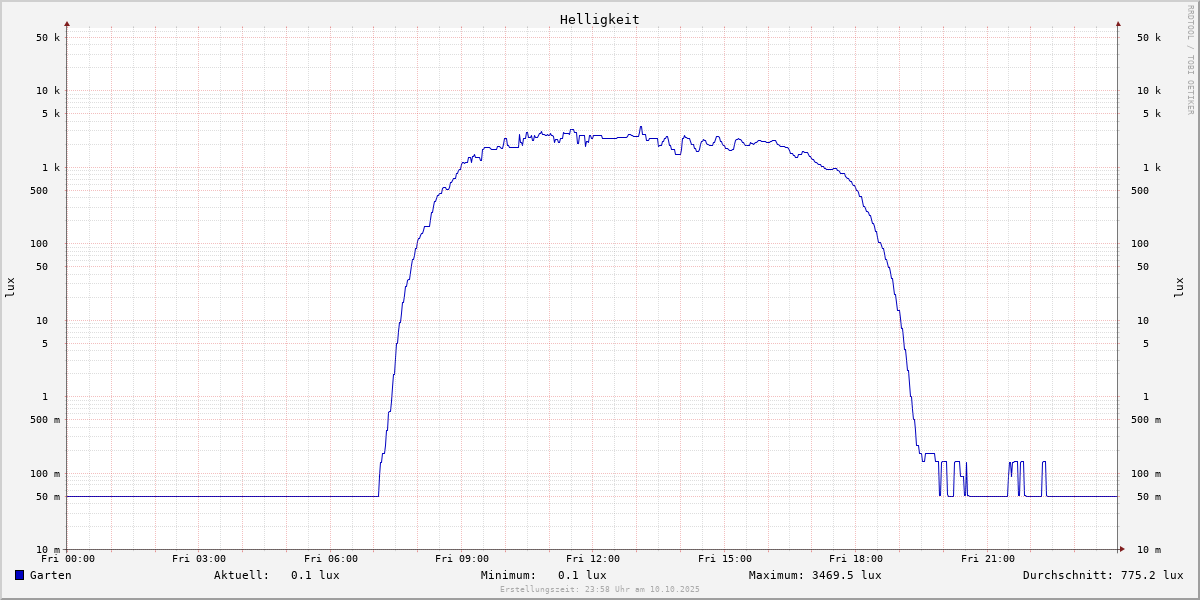Image resolution: width=1200 pixels, height=600 pixels.
Task: Click the red arrow atop the right axis
Action: pyautogui.click(x=1118, y=23)
